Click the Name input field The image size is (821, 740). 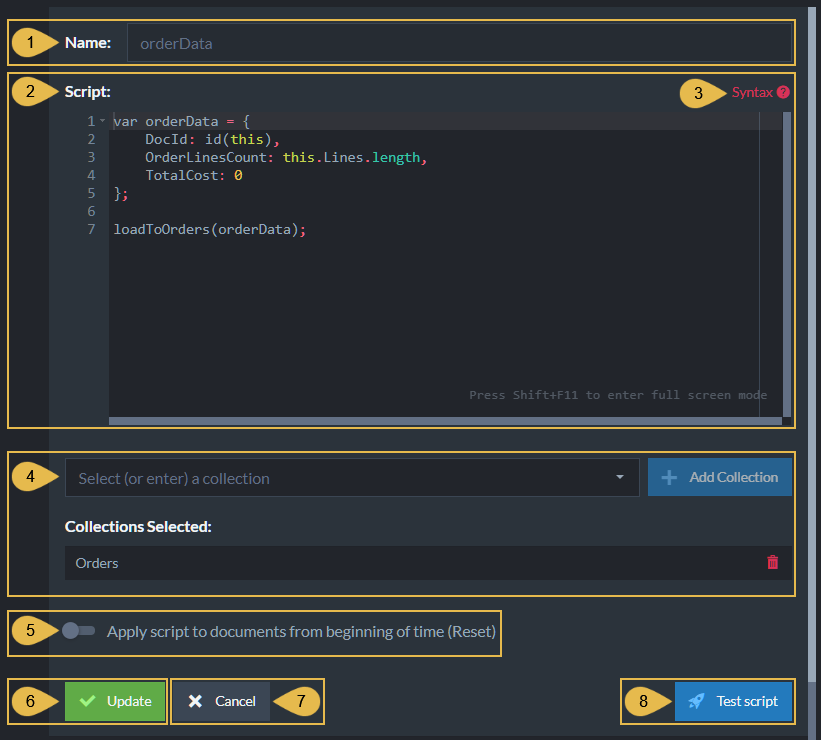pyautogui.click(x=459, y=43)
